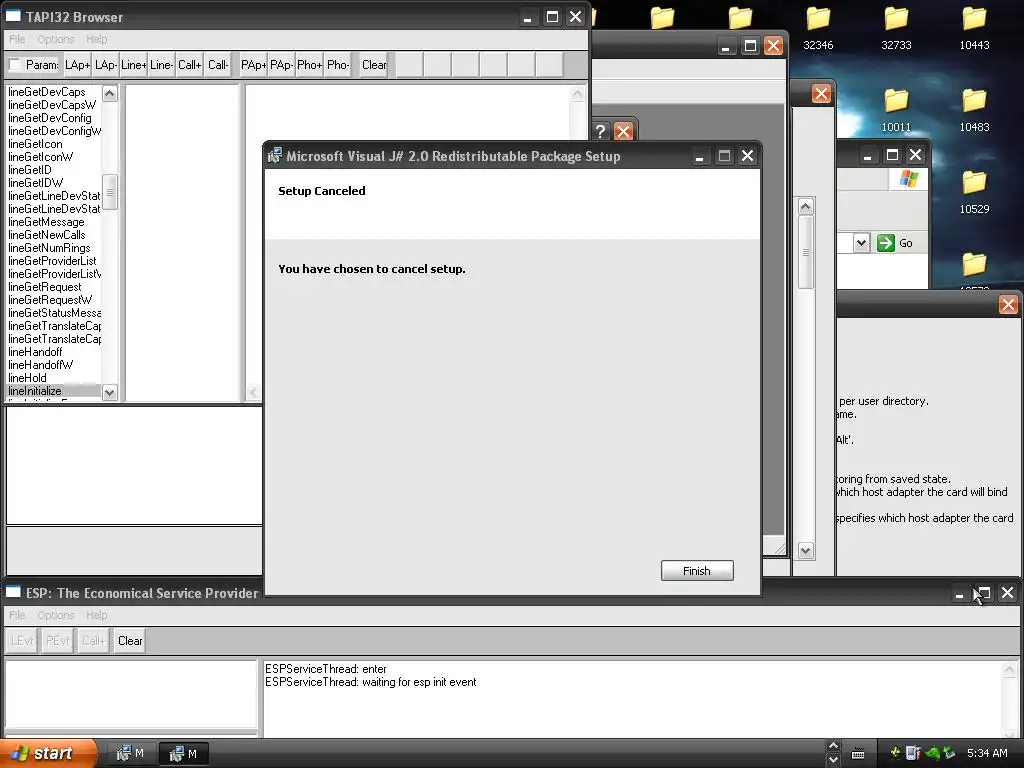Screen dimensions: 1024x768
Task: Click function list scroll up arrow
Action: (110, 93)
